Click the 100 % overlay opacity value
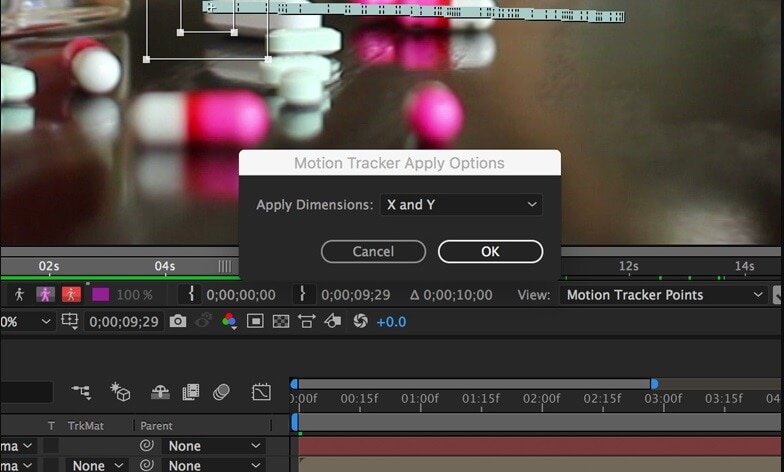 point(134,295)
